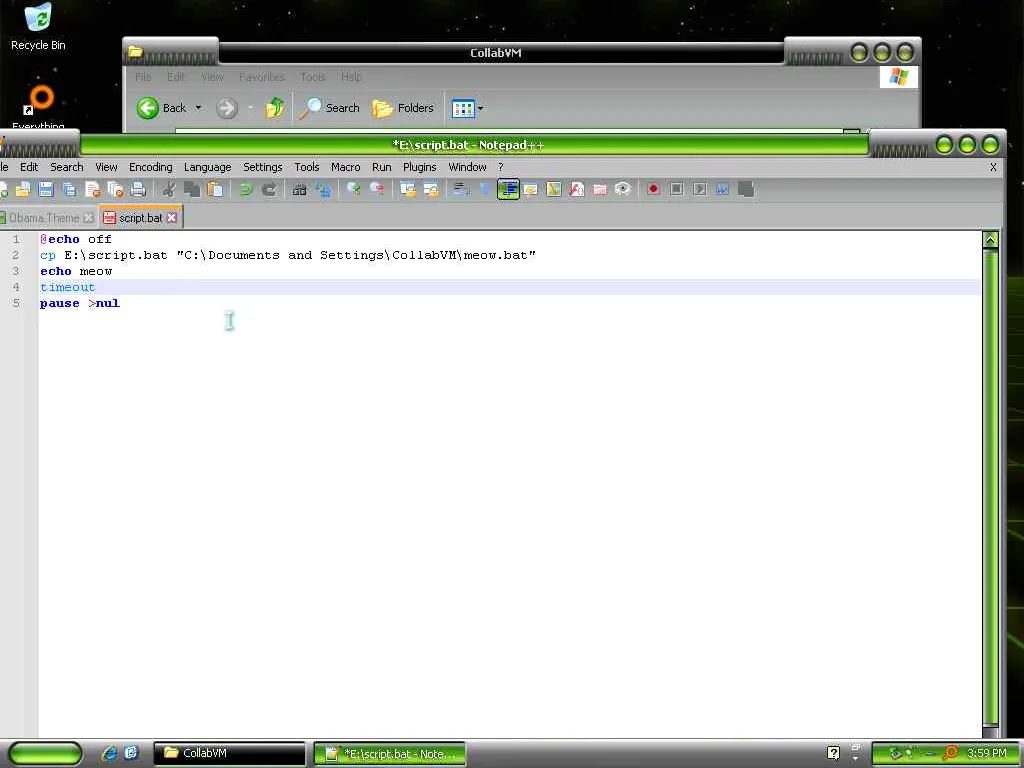Cut selection with the scissors icon

pyautogui.click(x=169, y=189)
